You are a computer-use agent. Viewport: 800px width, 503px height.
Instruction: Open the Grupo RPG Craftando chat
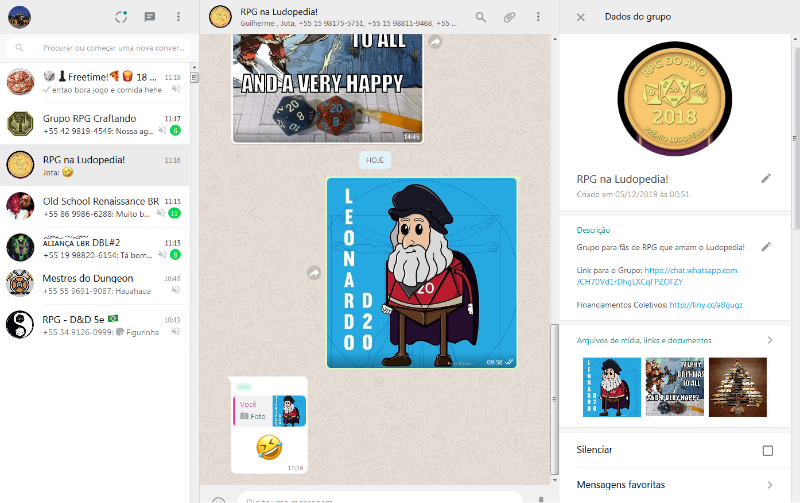pyautogui.click(x=95, y=124)
